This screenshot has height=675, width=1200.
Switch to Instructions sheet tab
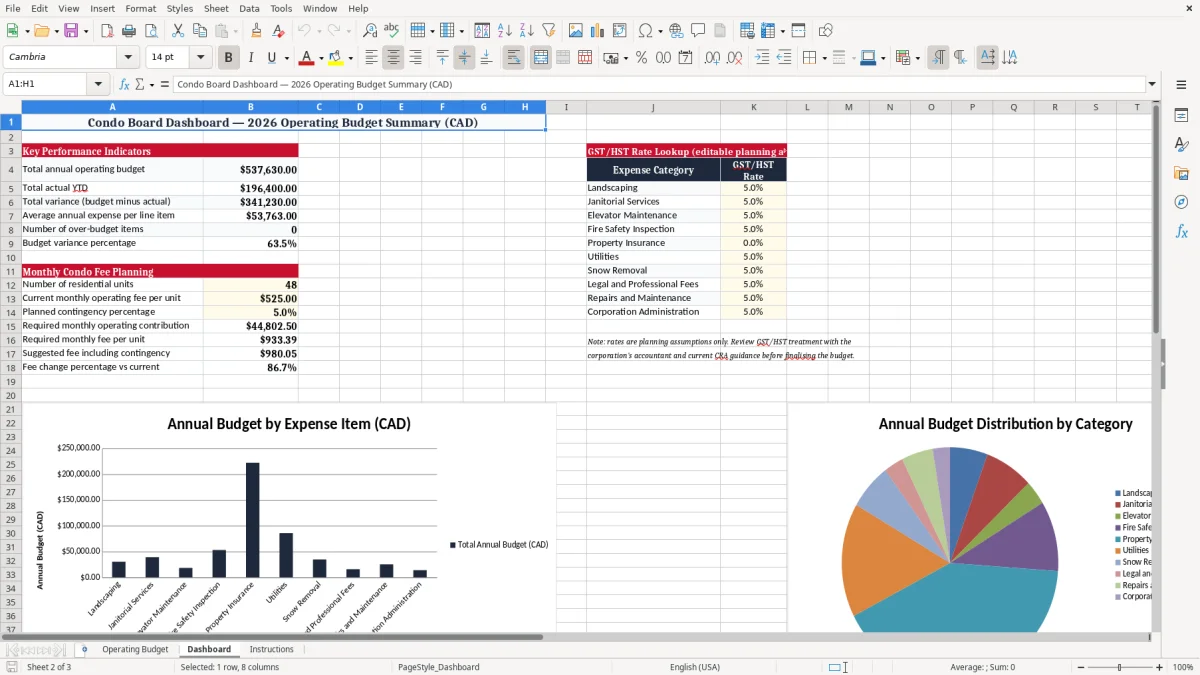(271, 649)
